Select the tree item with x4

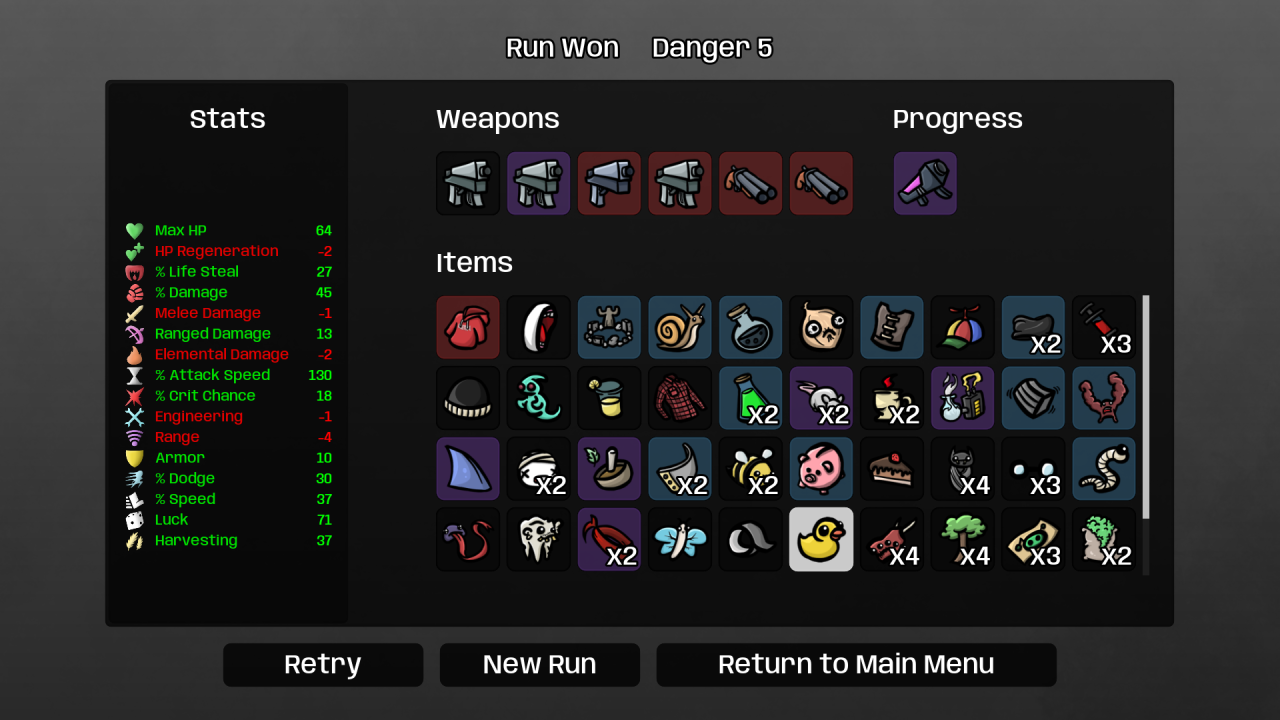[x=962, y=539]
